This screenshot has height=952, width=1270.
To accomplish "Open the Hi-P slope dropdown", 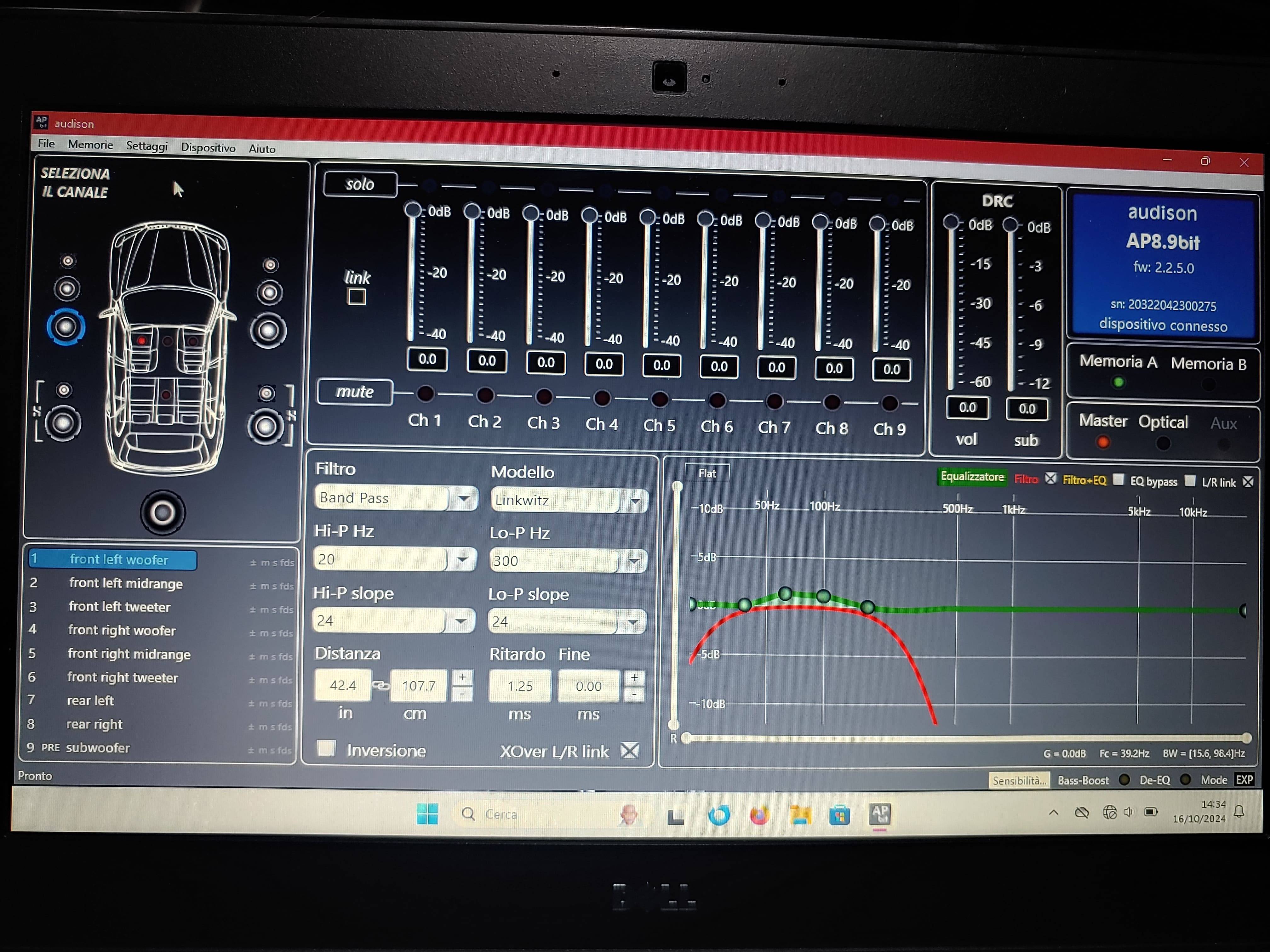I will pyautogui.click(x=461, y=621).
